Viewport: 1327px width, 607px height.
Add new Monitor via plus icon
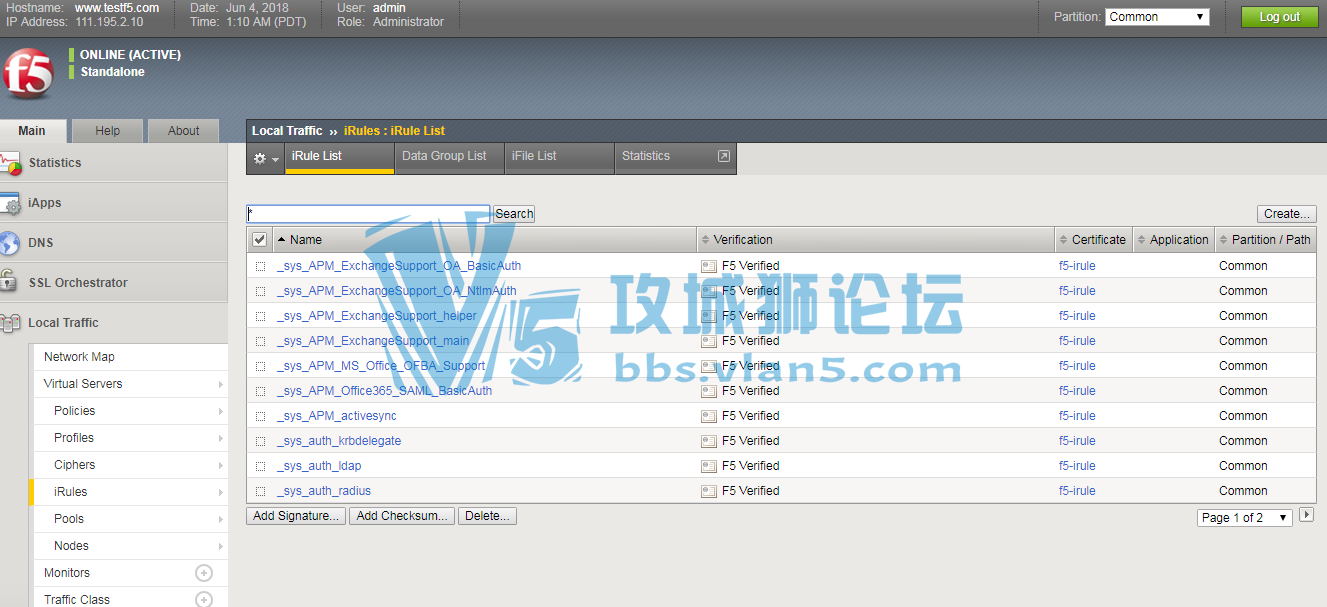(204, 573)
